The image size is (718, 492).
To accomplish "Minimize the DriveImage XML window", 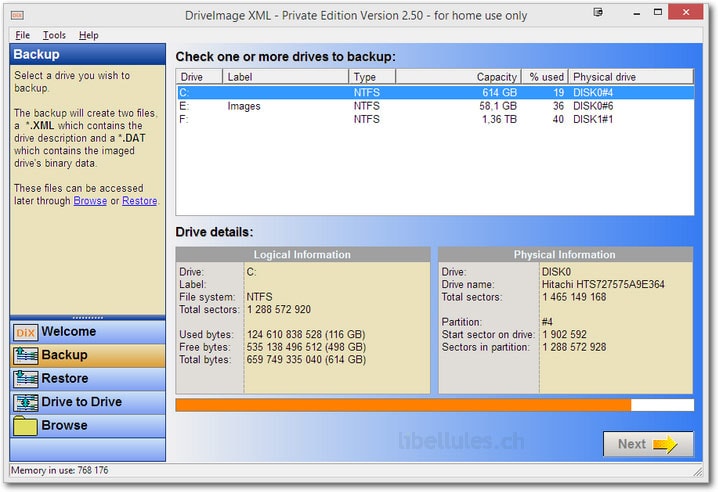I will 636,13.
